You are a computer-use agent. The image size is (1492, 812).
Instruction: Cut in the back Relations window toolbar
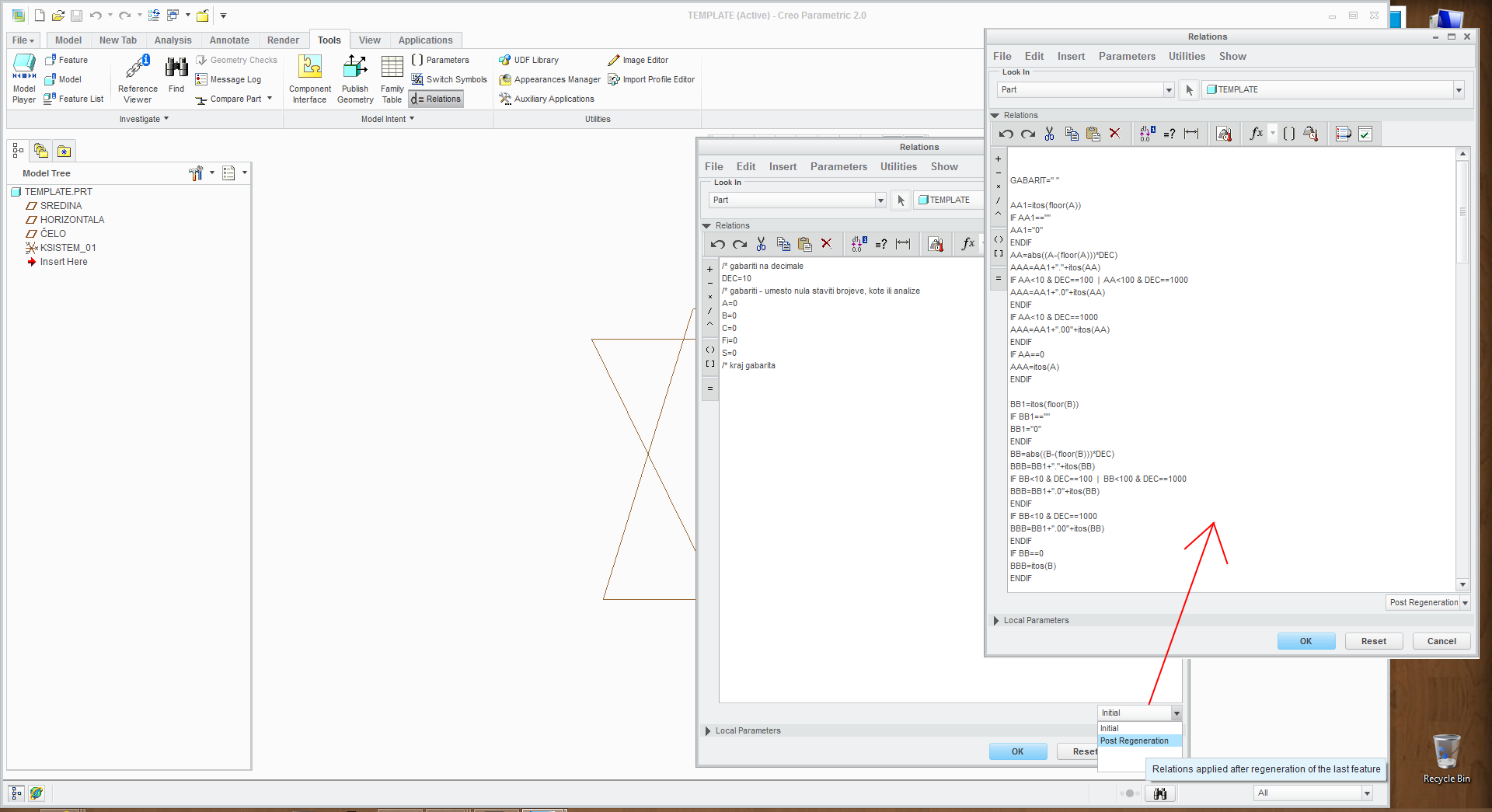pos(761,244)
